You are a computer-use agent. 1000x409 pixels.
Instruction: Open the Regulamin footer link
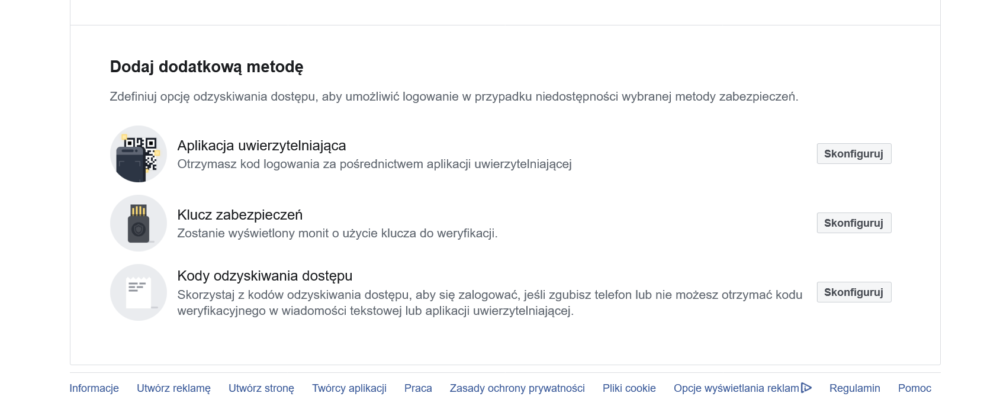tap(855, 388)
